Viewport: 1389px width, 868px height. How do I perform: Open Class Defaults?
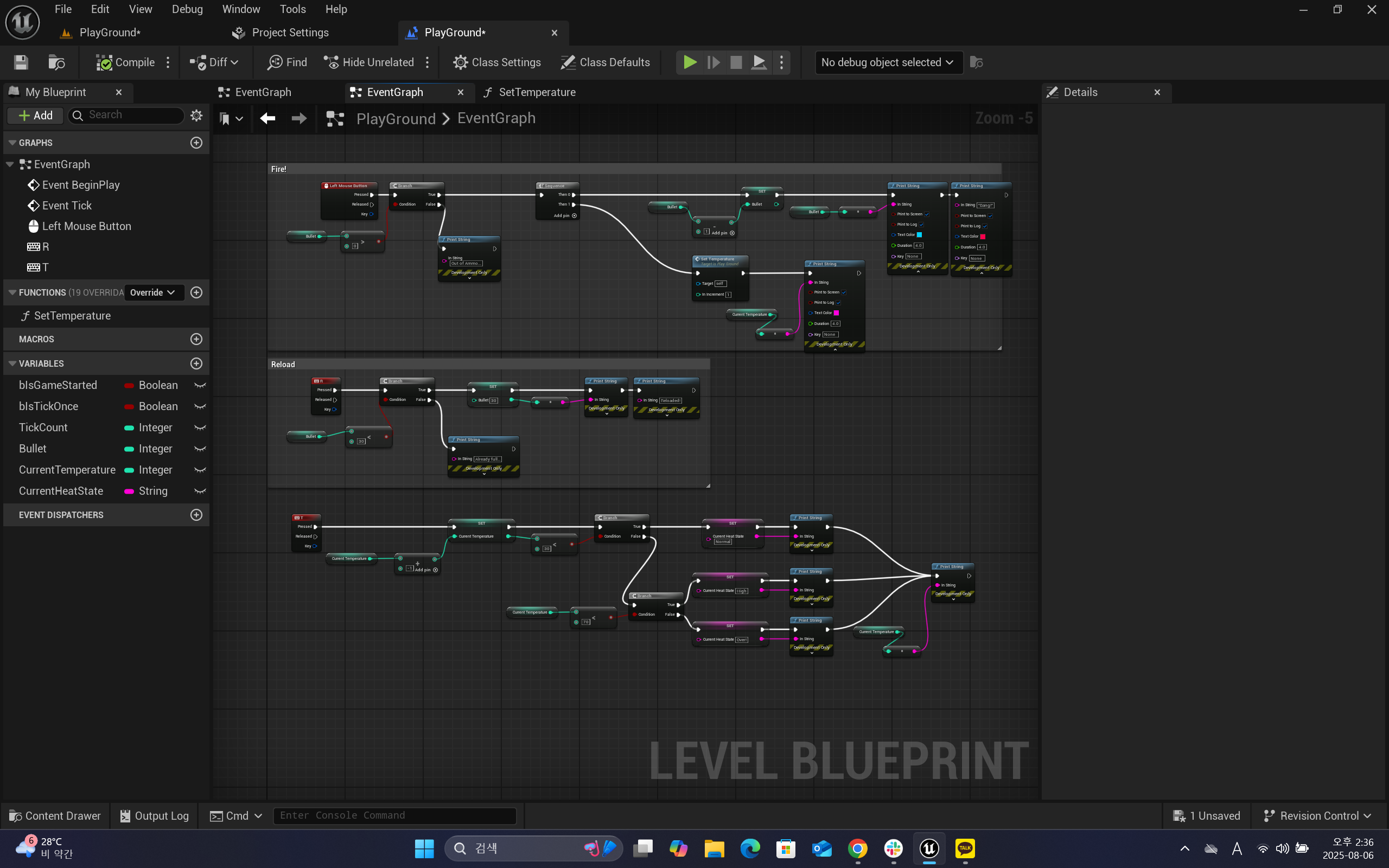coord(606,62)
